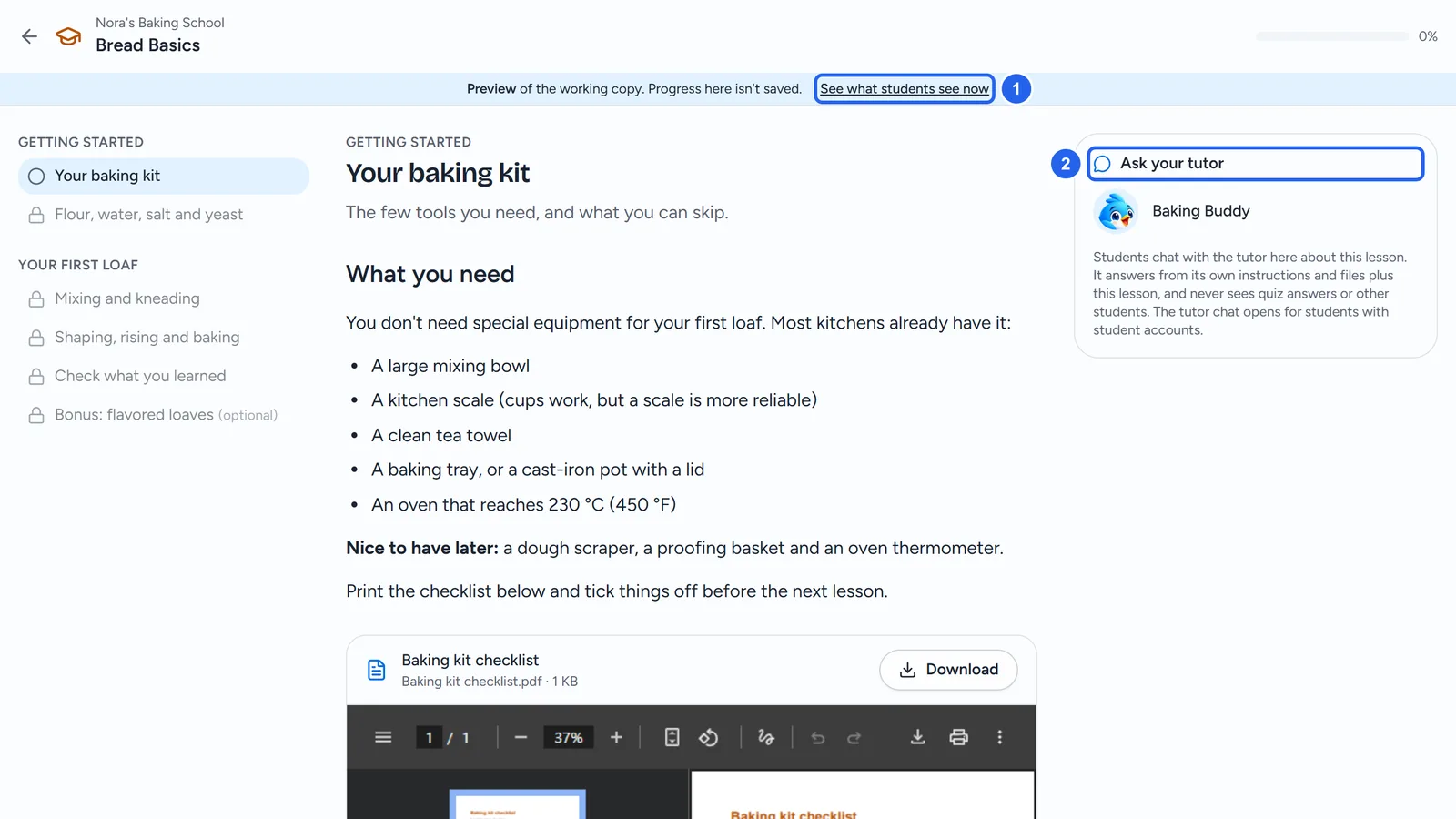Rotate the PDF page counterclockwise
Screen dimensions: 1456x819
click(708, 737)
